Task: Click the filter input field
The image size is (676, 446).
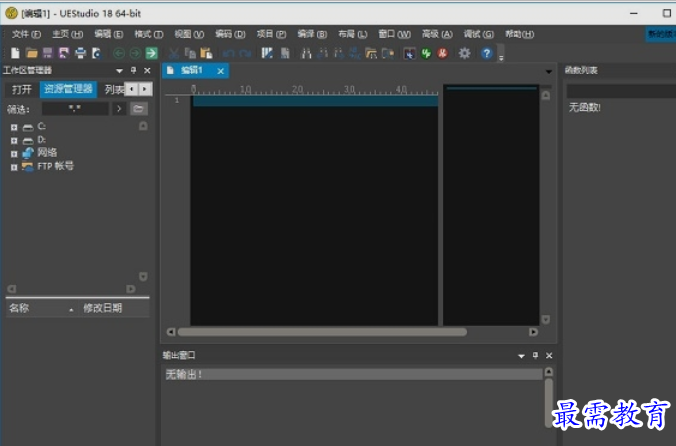Action: tap(75, 109)
